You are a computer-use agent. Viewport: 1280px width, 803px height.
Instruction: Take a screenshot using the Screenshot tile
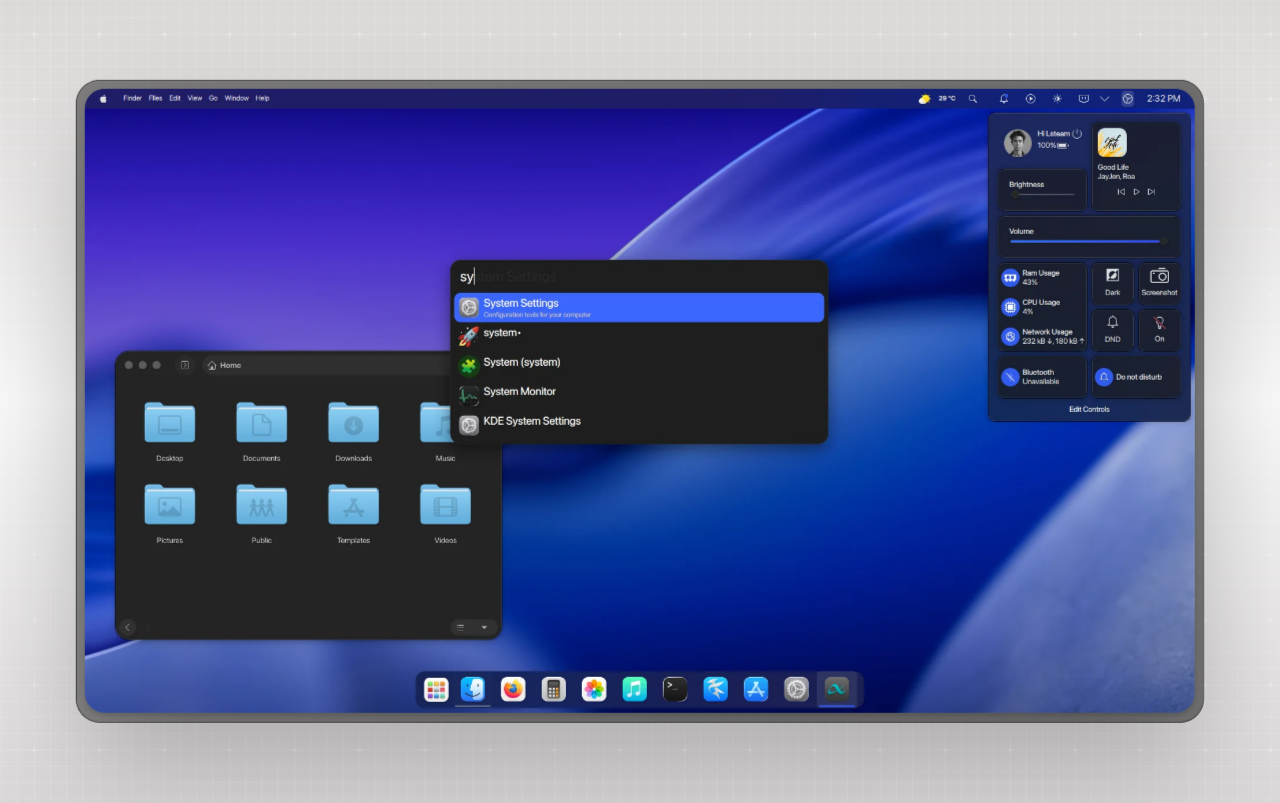[x=1159, y=282]
